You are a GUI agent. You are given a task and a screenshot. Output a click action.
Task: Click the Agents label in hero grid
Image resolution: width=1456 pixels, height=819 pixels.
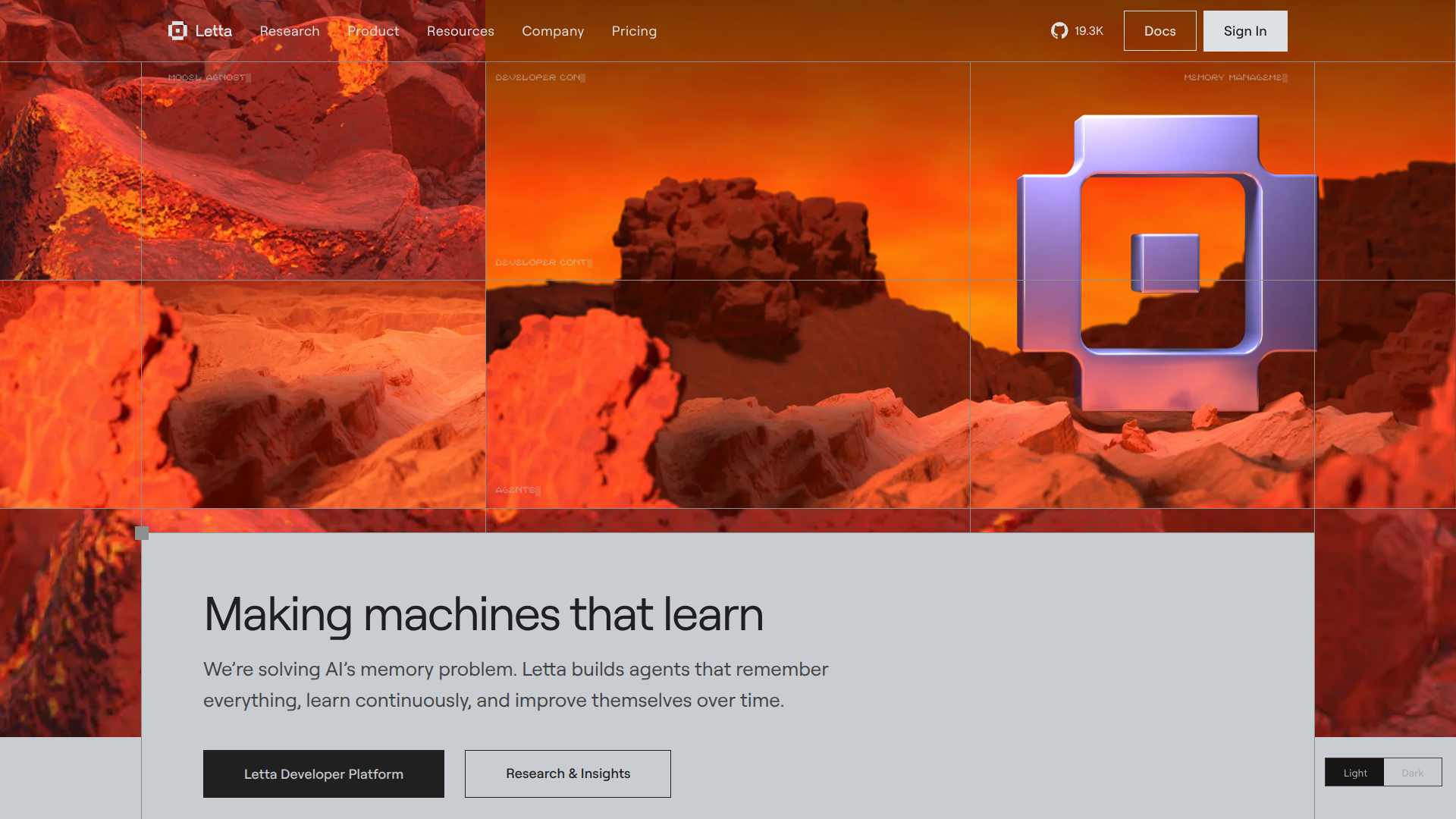(x=517, y=490)
